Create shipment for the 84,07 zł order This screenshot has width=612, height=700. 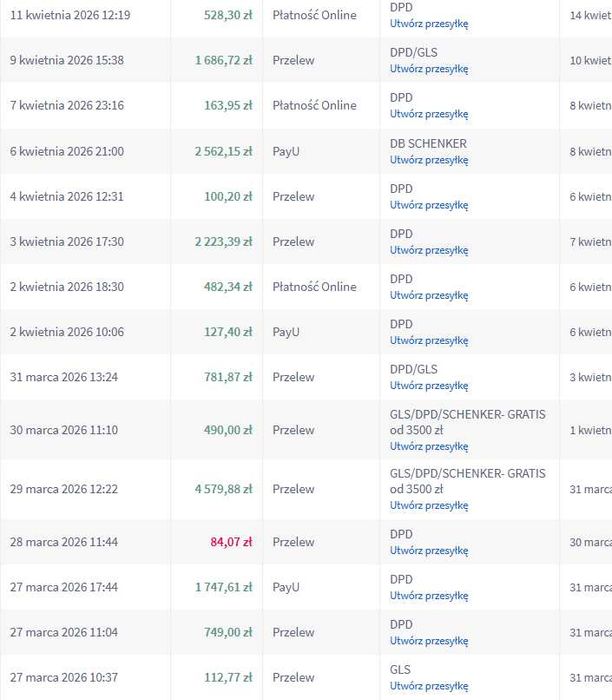[429, 550]
